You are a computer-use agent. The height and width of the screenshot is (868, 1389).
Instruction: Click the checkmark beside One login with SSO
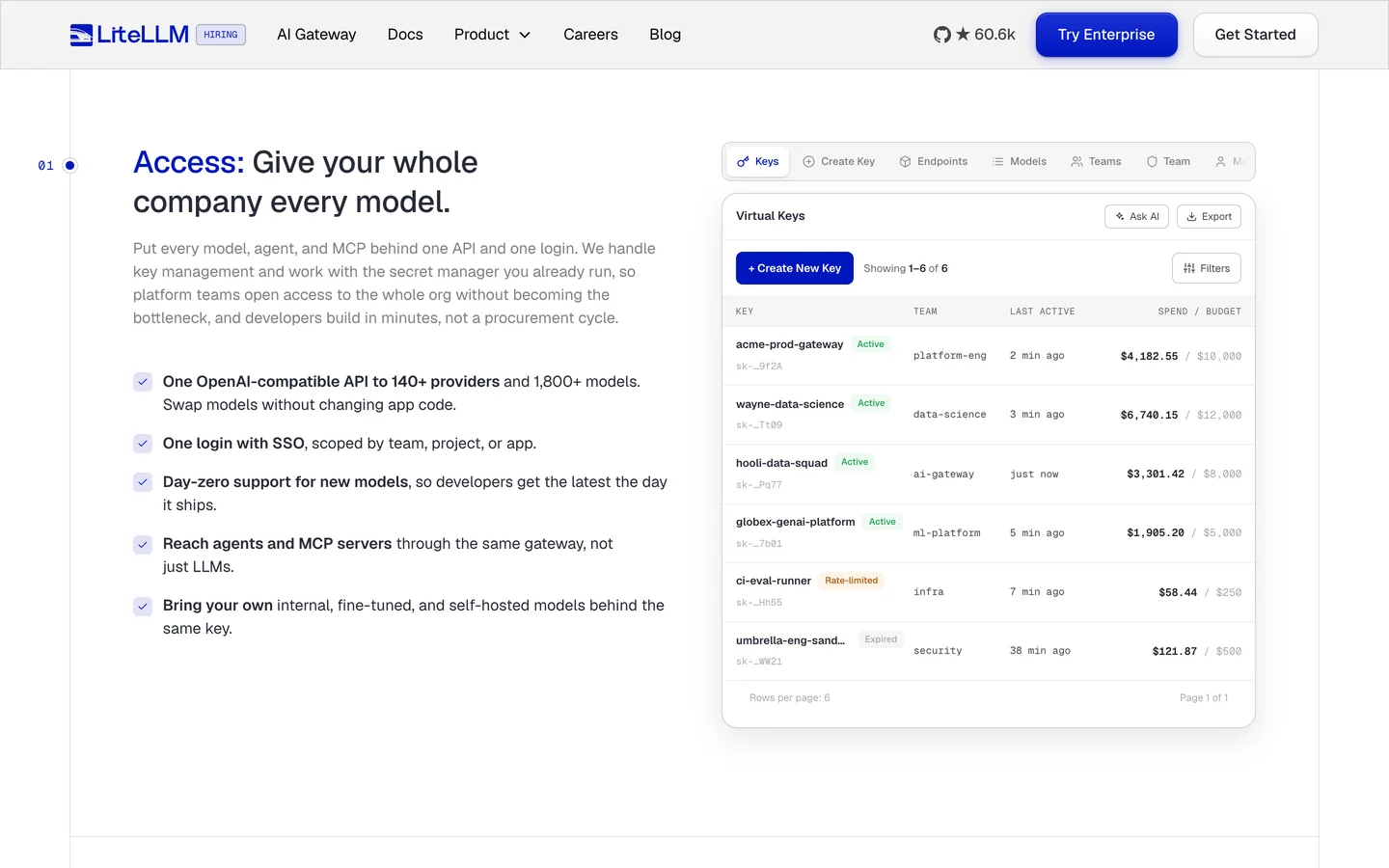click(143, 444)
